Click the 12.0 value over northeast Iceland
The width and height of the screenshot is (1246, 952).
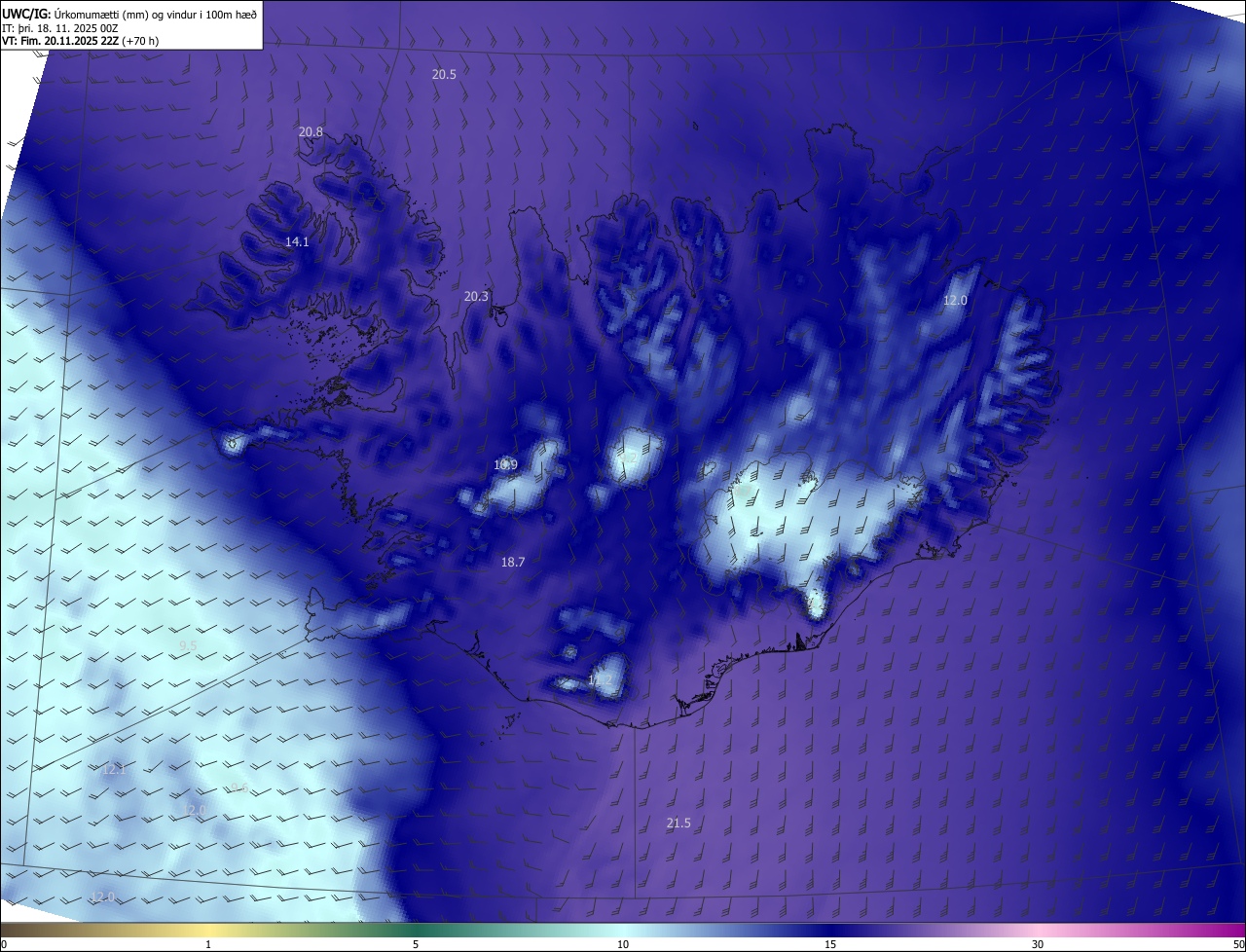point(955,300)
